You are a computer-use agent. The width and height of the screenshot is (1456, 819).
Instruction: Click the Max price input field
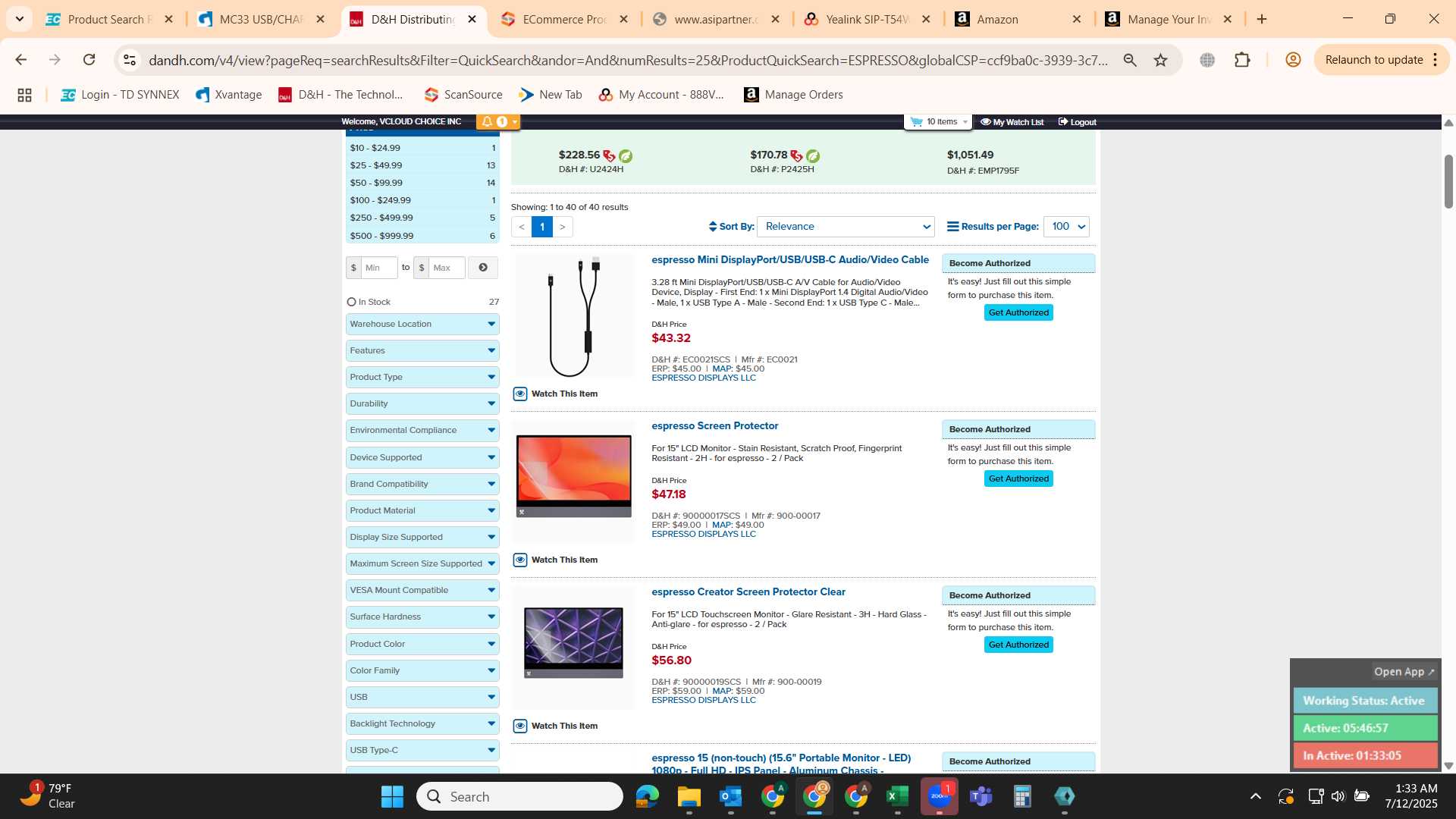coord(447,268)
